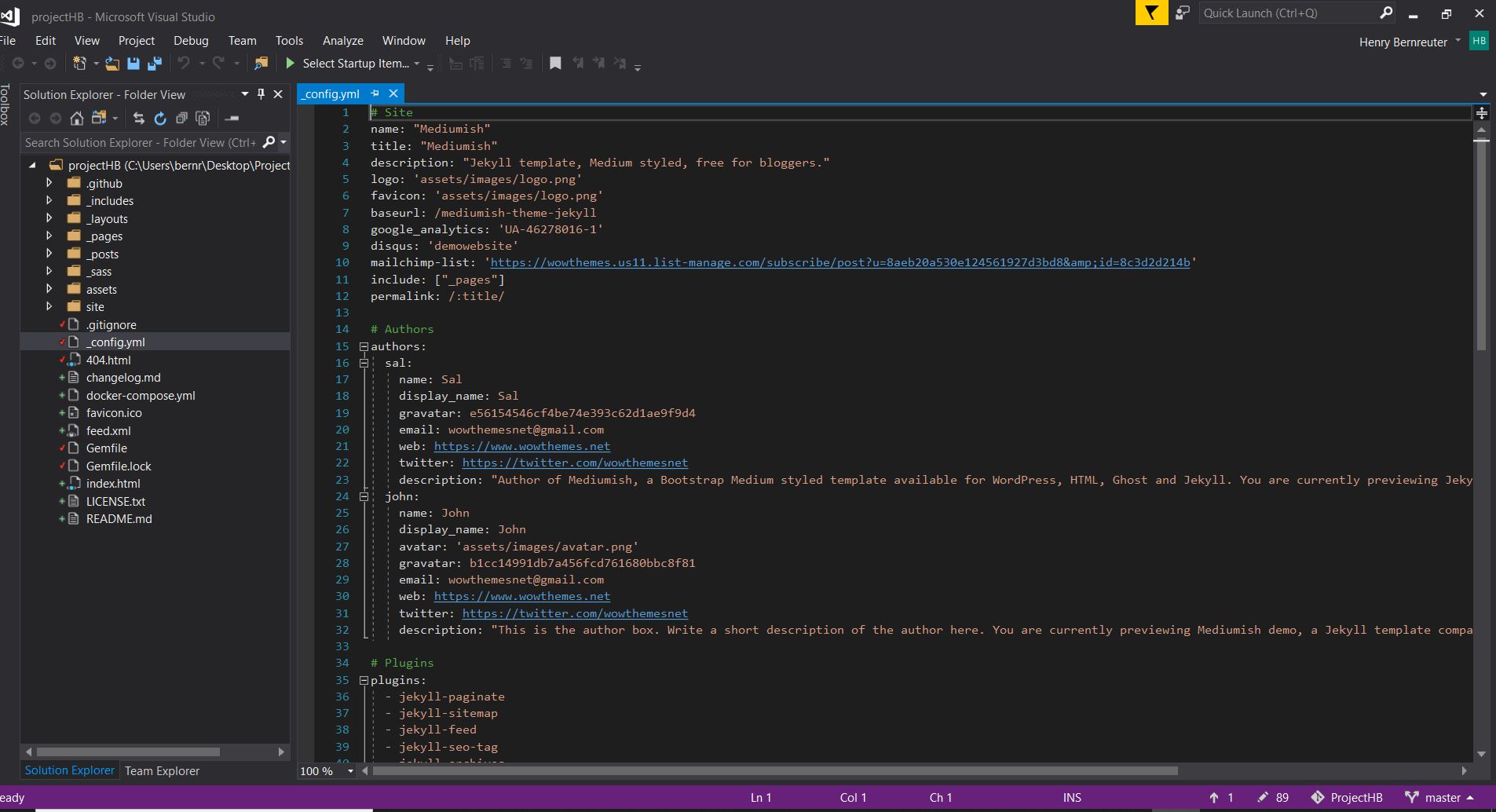Screen dimensions: 1496x812
Task: Click the New Project toolbar icon
Action: coord(79,64)
